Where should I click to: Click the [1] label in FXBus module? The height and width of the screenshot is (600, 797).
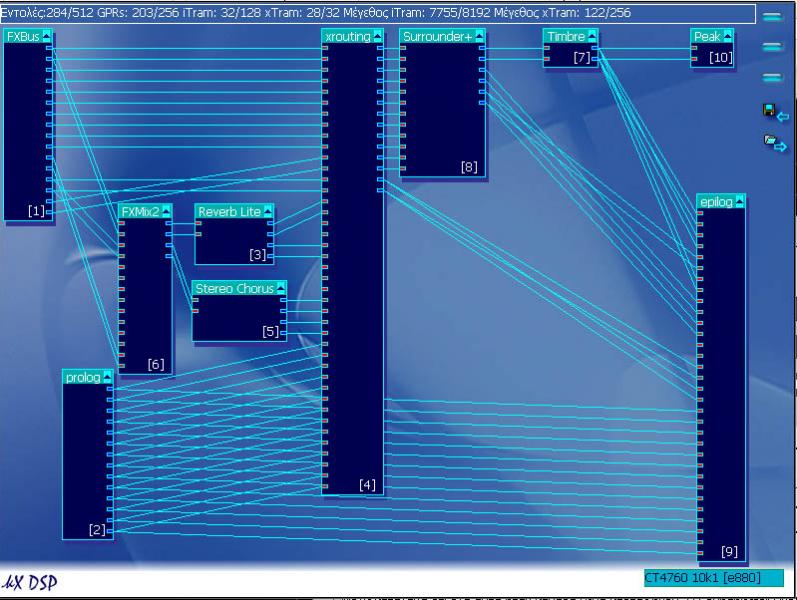pyautogui.click(x=36, y=211)
